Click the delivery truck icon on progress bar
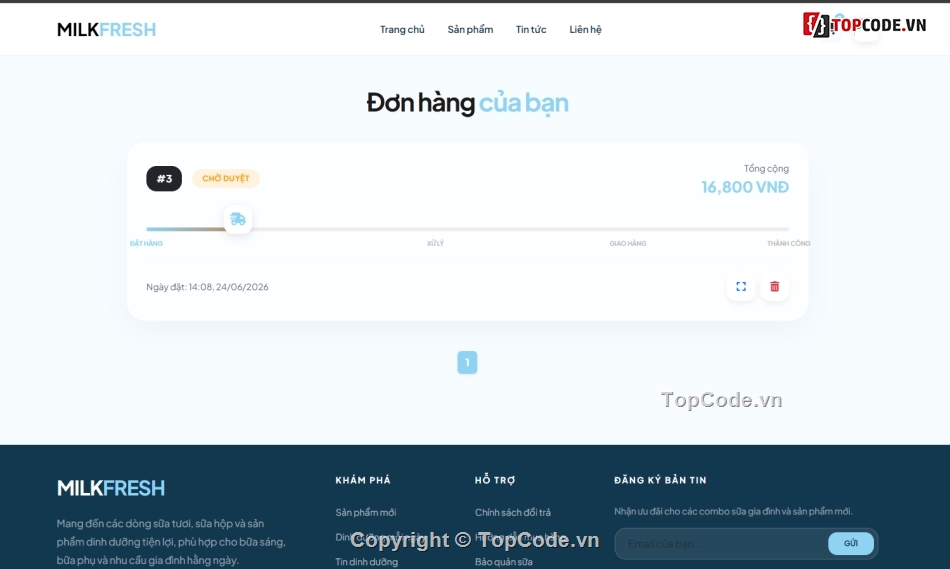Screen dimensions: 950x569 click(x=238, y=219)
